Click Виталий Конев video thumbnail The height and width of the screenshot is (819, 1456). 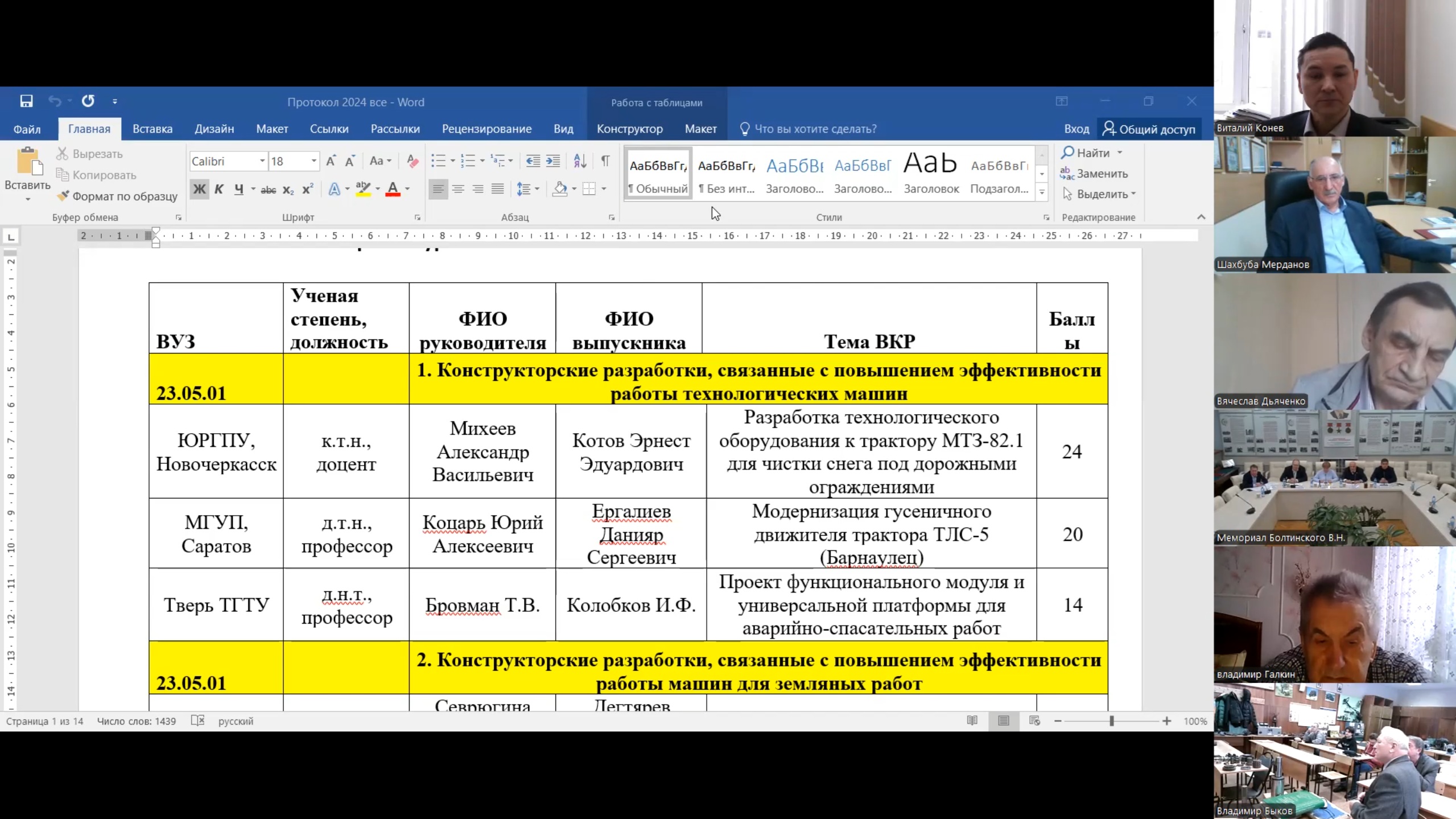click(x=1334, y=68)
